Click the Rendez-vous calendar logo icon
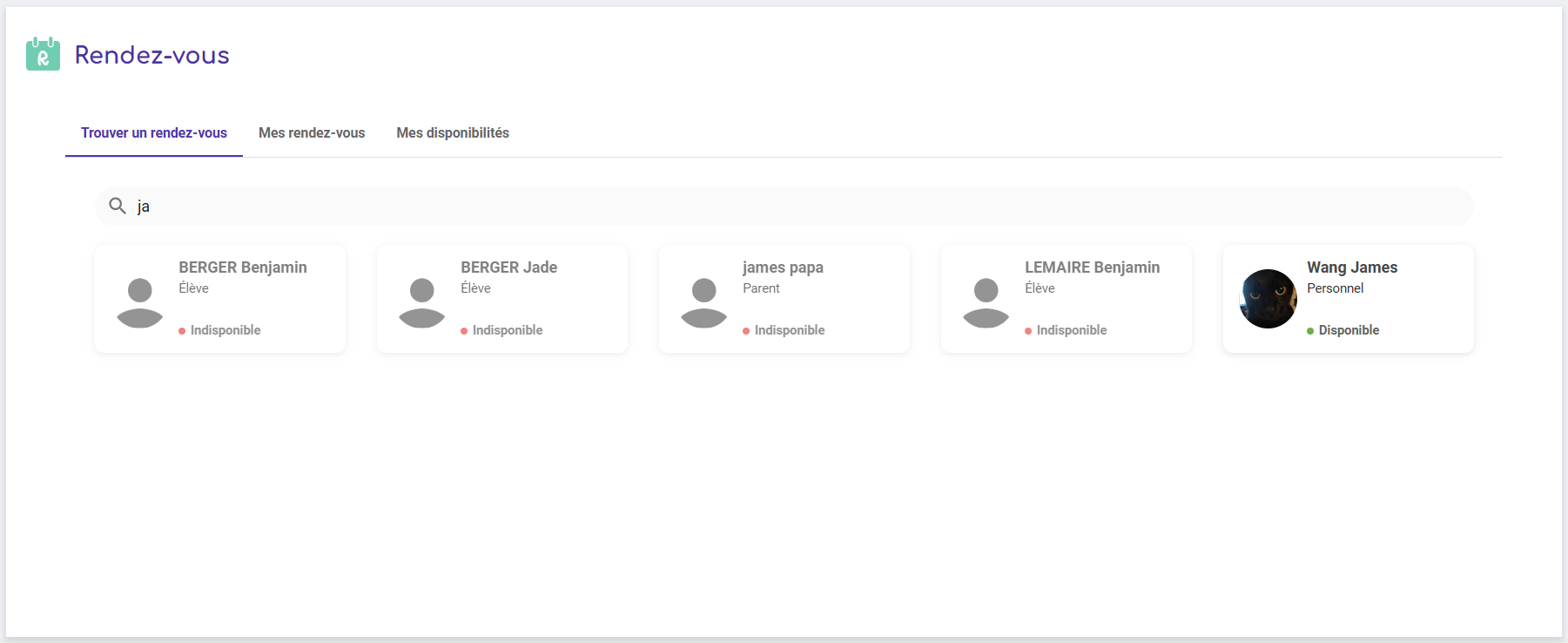The width and height of the screenshot is (1568, 643). 43,54
